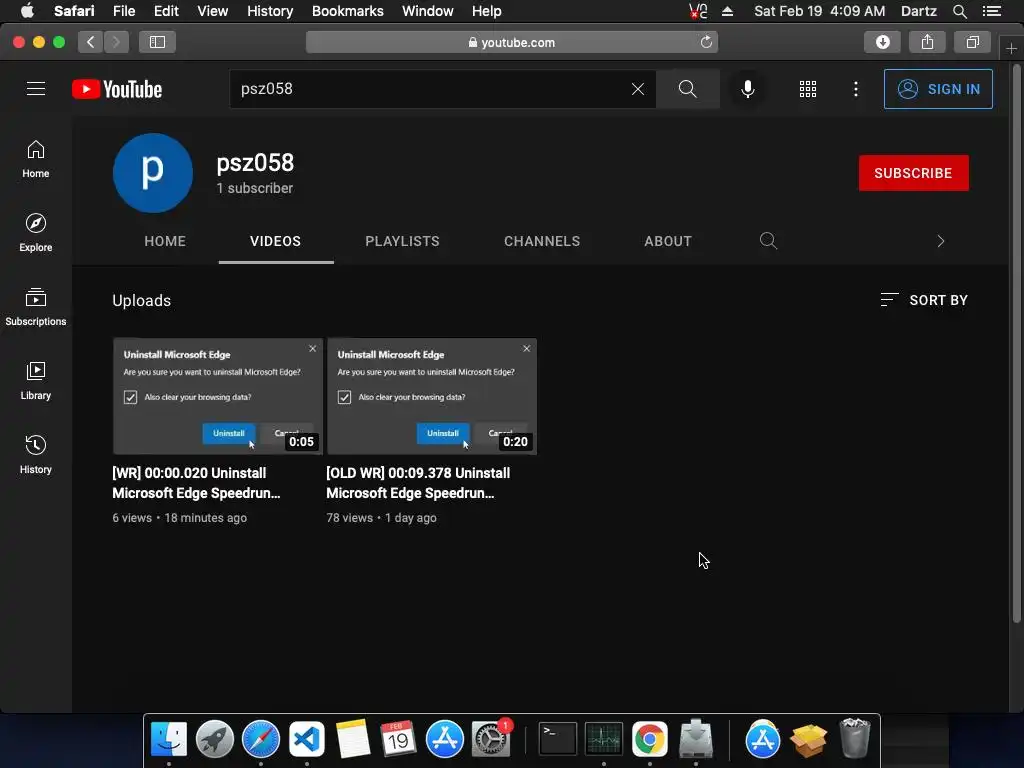The image size is (1024, 768).
Task: Click the eject icon in the menu bar
Action: pos(728,11)
